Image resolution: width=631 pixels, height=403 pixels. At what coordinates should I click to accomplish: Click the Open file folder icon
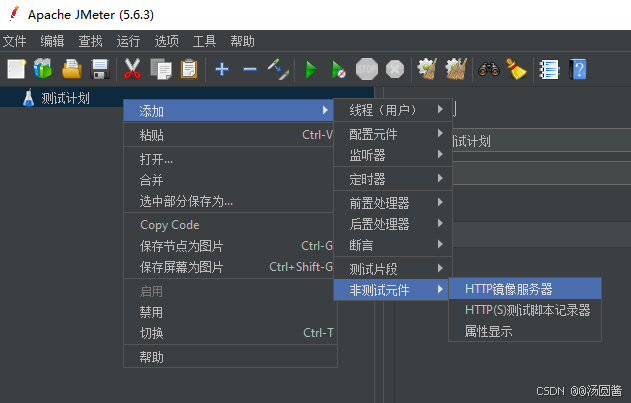click(72, 69)
